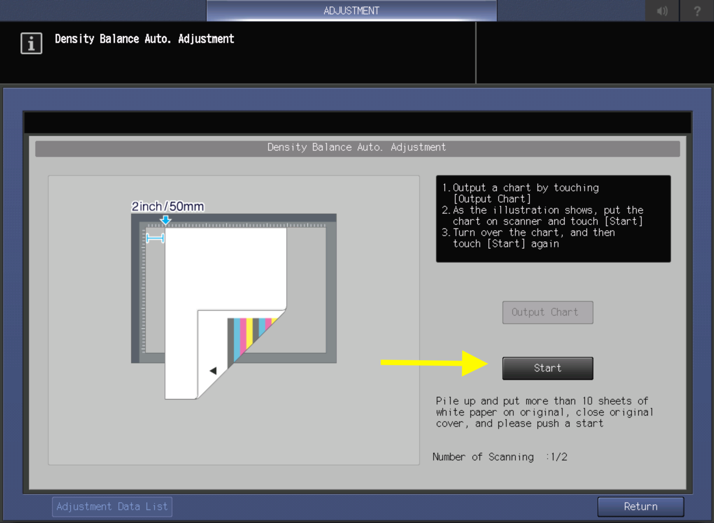
Task: Click the Return button
Action: click(640, 506)
